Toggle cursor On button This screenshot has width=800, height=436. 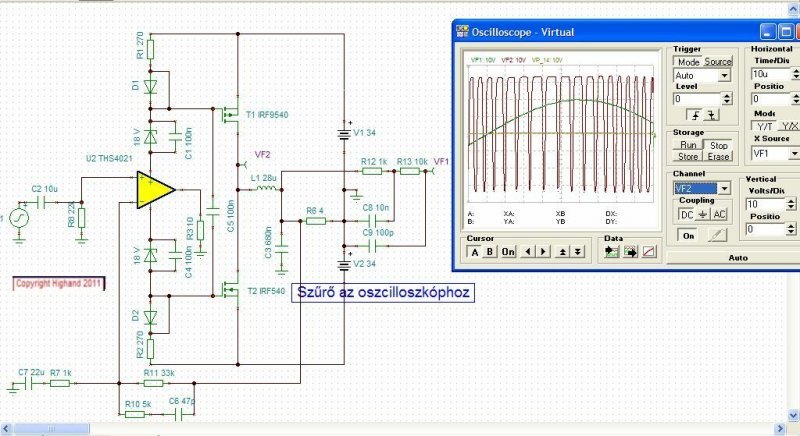pyautogui.click(x=508, y=251)
